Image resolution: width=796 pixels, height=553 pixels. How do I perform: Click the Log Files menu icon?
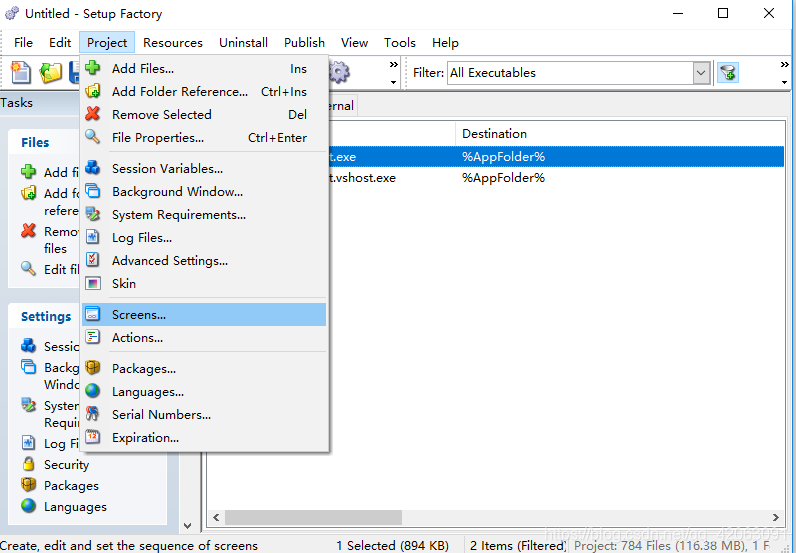point(92,237)
